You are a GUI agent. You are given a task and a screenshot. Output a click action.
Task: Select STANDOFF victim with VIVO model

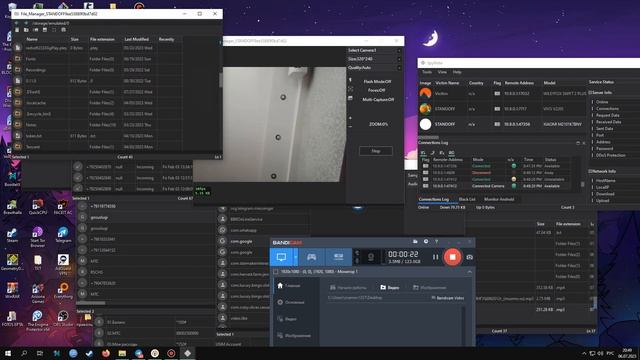[502, 109]
